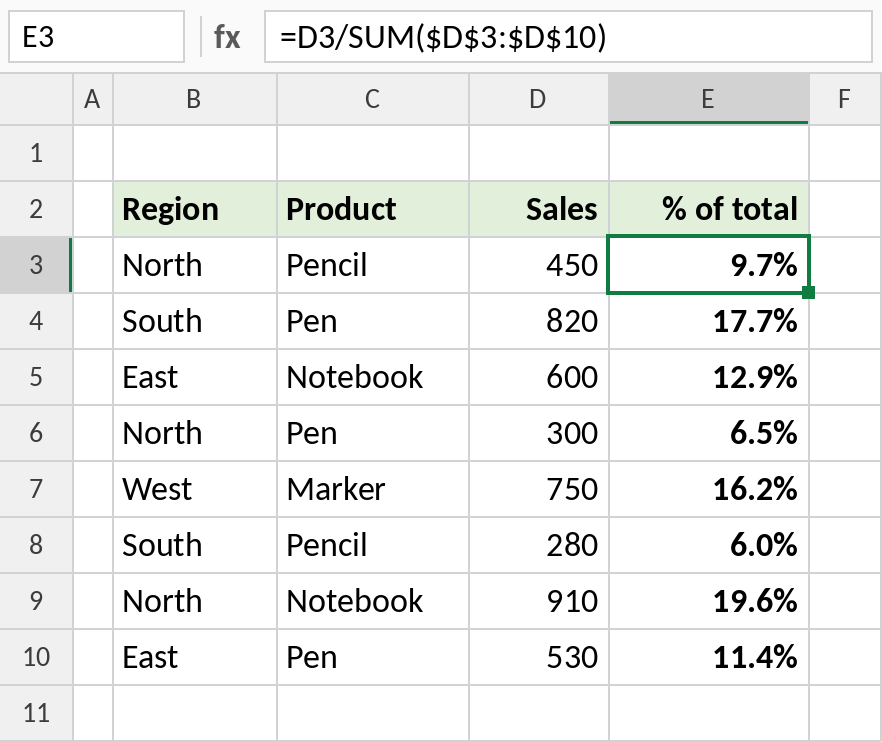This screenshot has height=742, width=882.
Task: Select row 1 header
Action: [36, 153]
